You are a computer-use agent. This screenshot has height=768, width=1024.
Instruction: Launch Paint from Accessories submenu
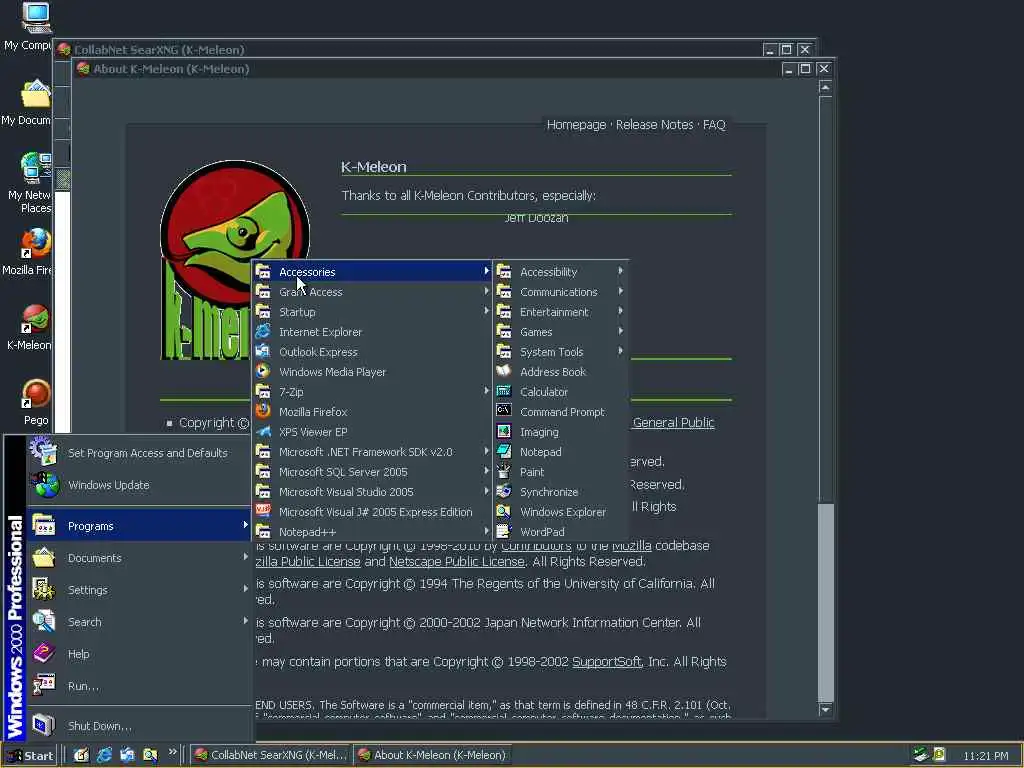tap(560, 472)
